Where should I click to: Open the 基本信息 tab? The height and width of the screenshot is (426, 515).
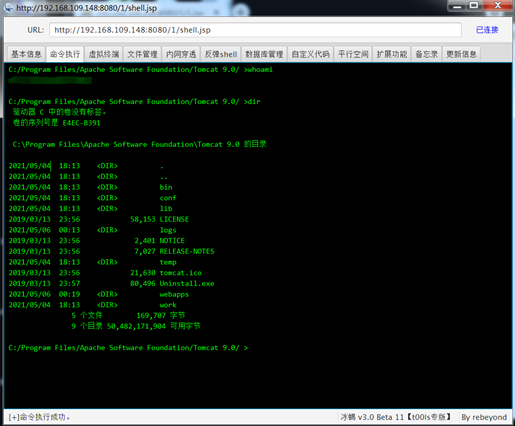point(26,54)
